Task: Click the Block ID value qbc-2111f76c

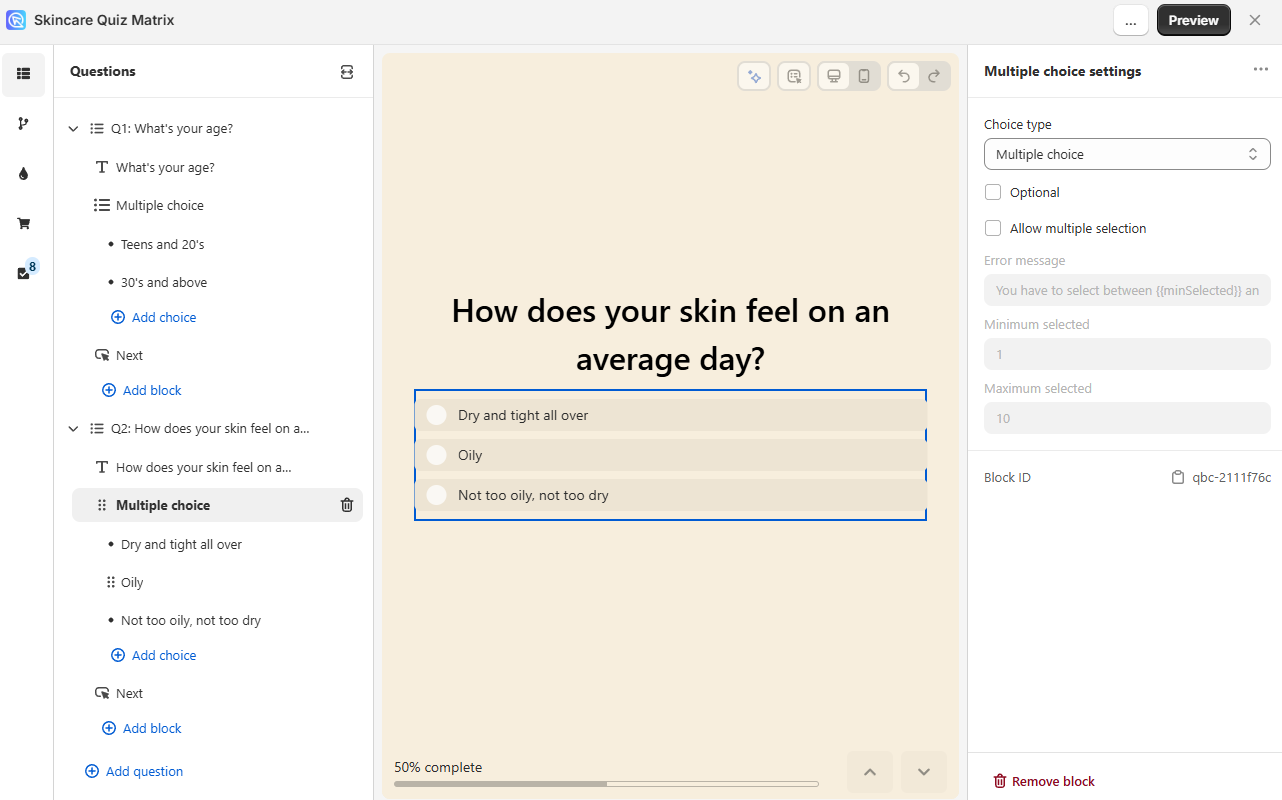Action: (x=1232, y=478)
